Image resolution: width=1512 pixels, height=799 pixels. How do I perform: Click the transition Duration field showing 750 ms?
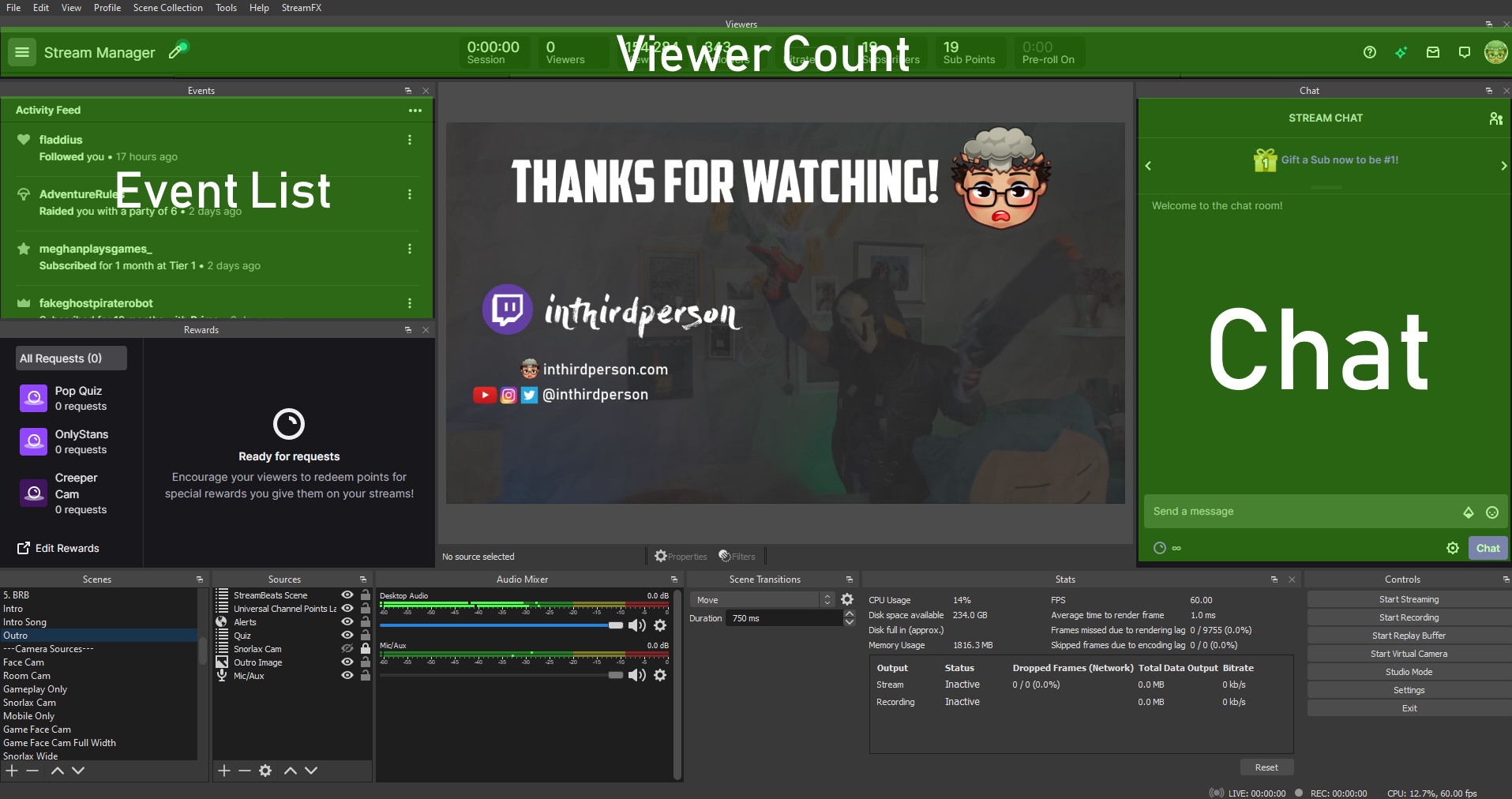click(784, 618)
